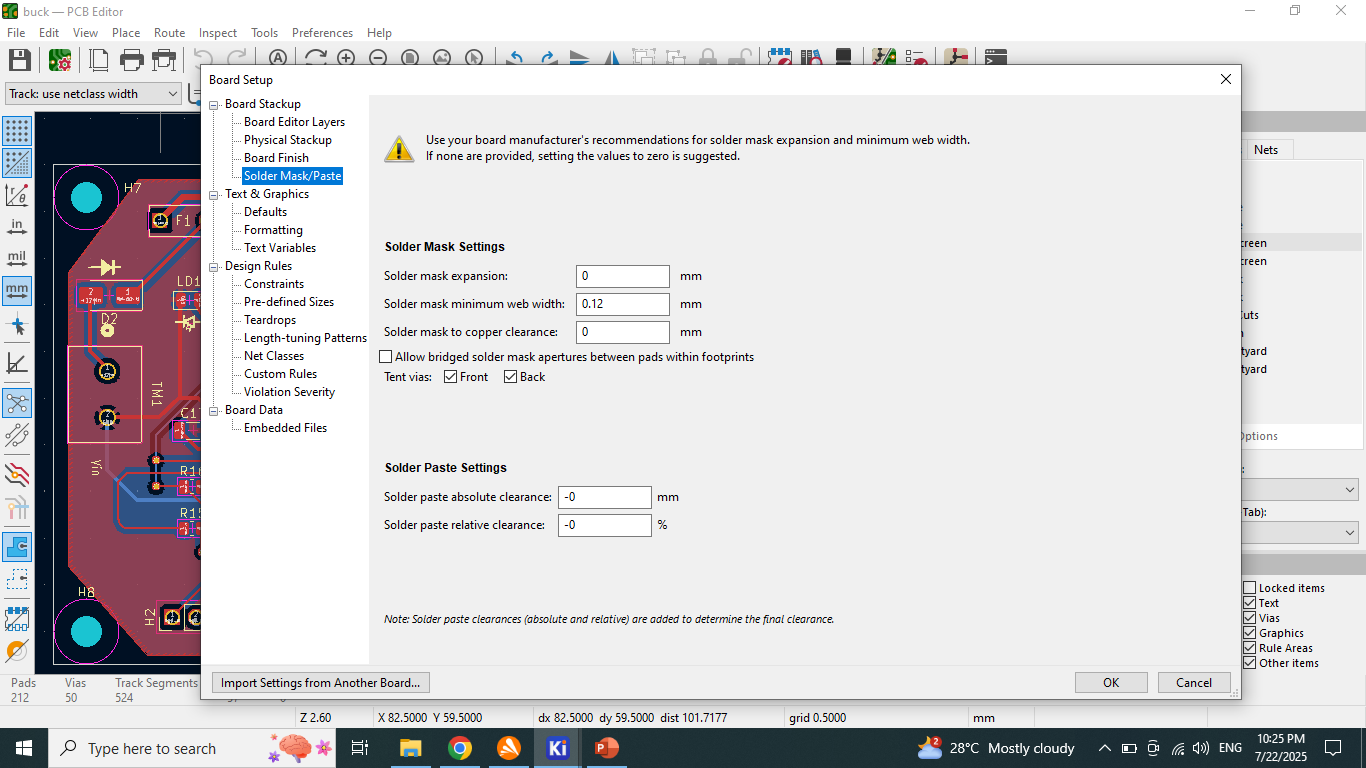Toggle the curved ratsnest lines icon
Image resolution: width=1366 pixels, height=768 pixels.
(x=17, y=435)
